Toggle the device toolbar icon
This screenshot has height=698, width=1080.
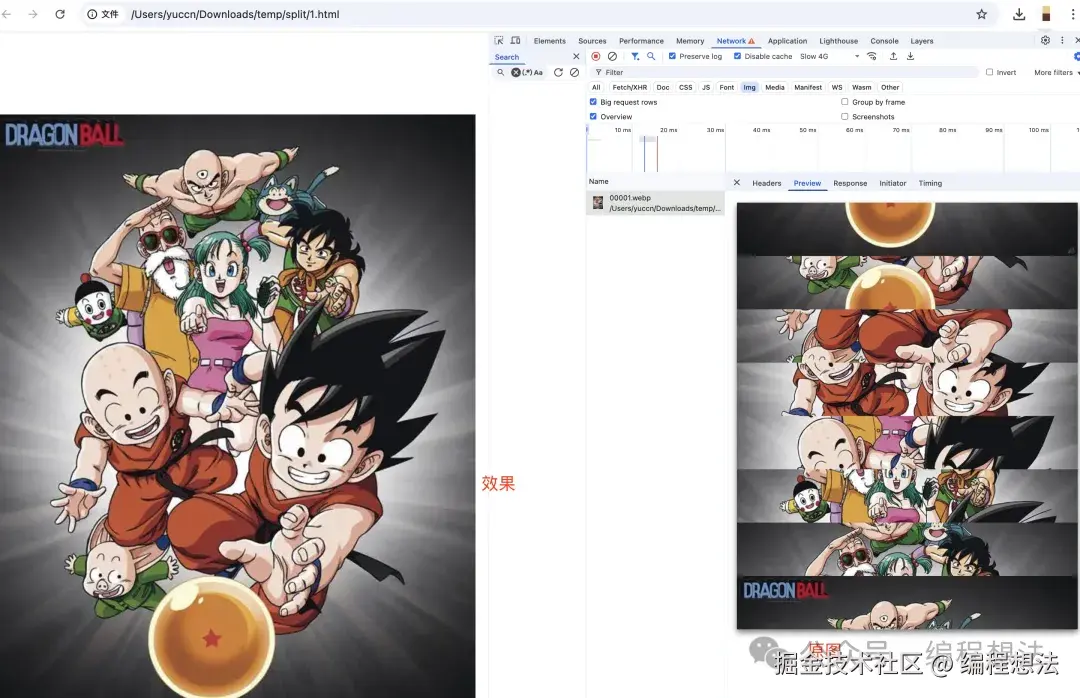[515, 41]
